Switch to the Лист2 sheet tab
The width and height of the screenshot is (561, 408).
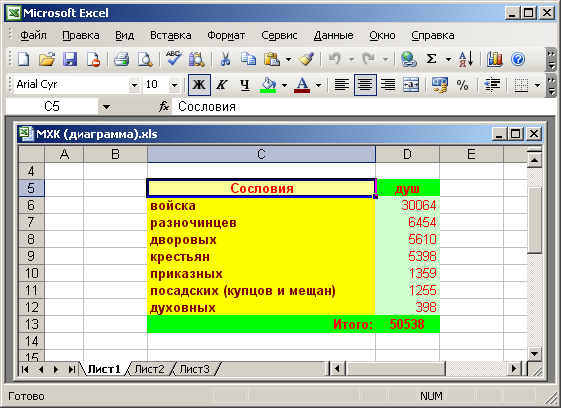tap(149, 369)
